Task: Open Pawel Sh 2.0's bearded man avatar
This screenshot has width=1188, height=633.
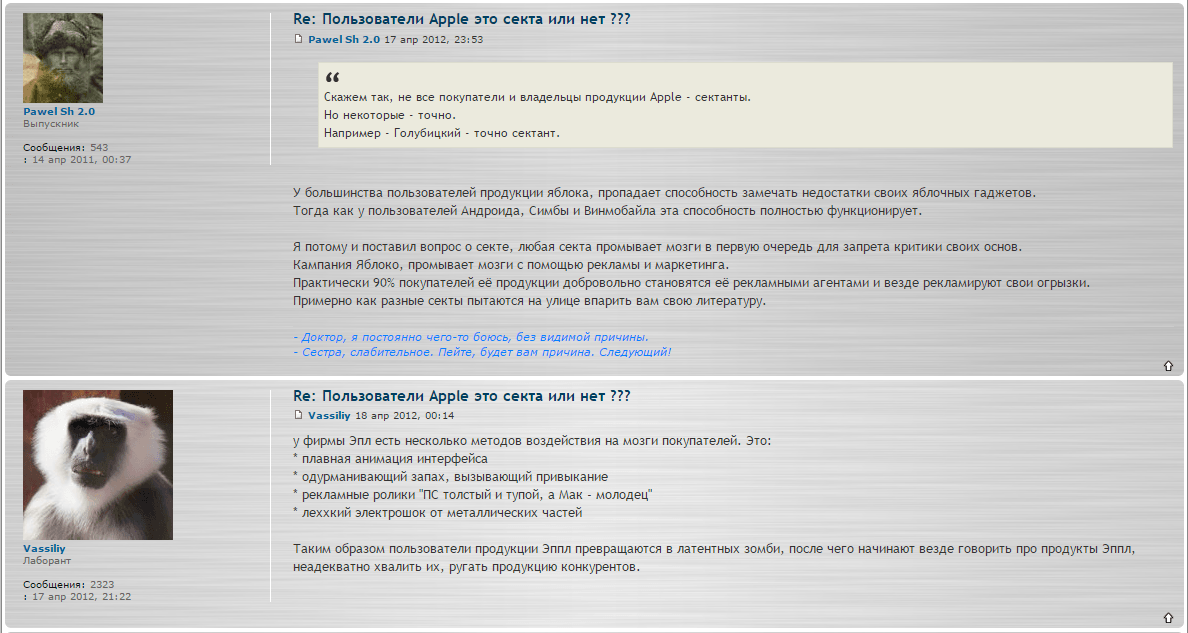Action: [x=63, y=58]
